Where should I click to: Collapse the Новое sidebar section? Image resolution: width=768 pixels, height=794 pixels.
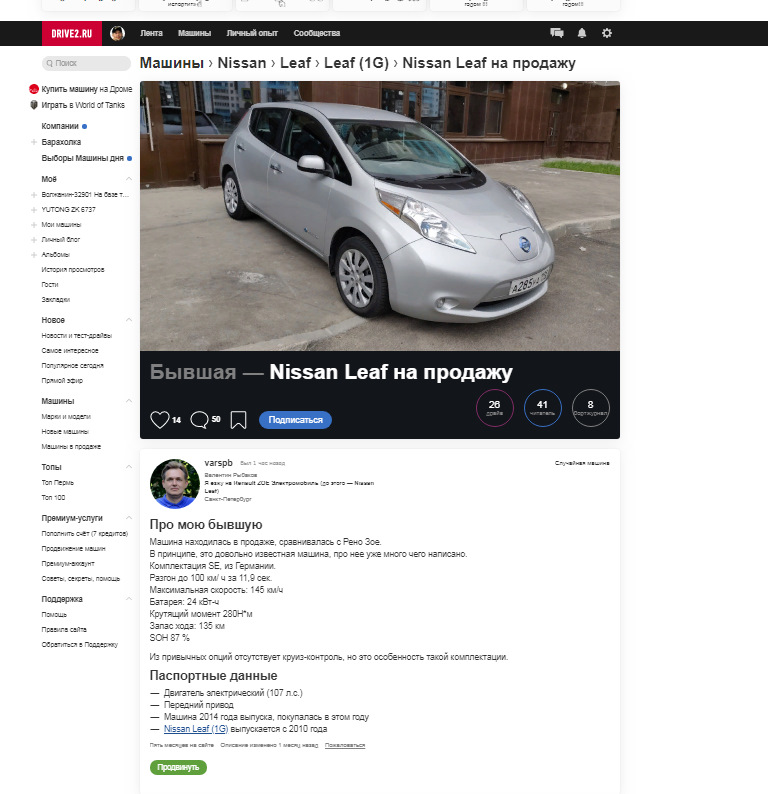(x=129, y=320)
